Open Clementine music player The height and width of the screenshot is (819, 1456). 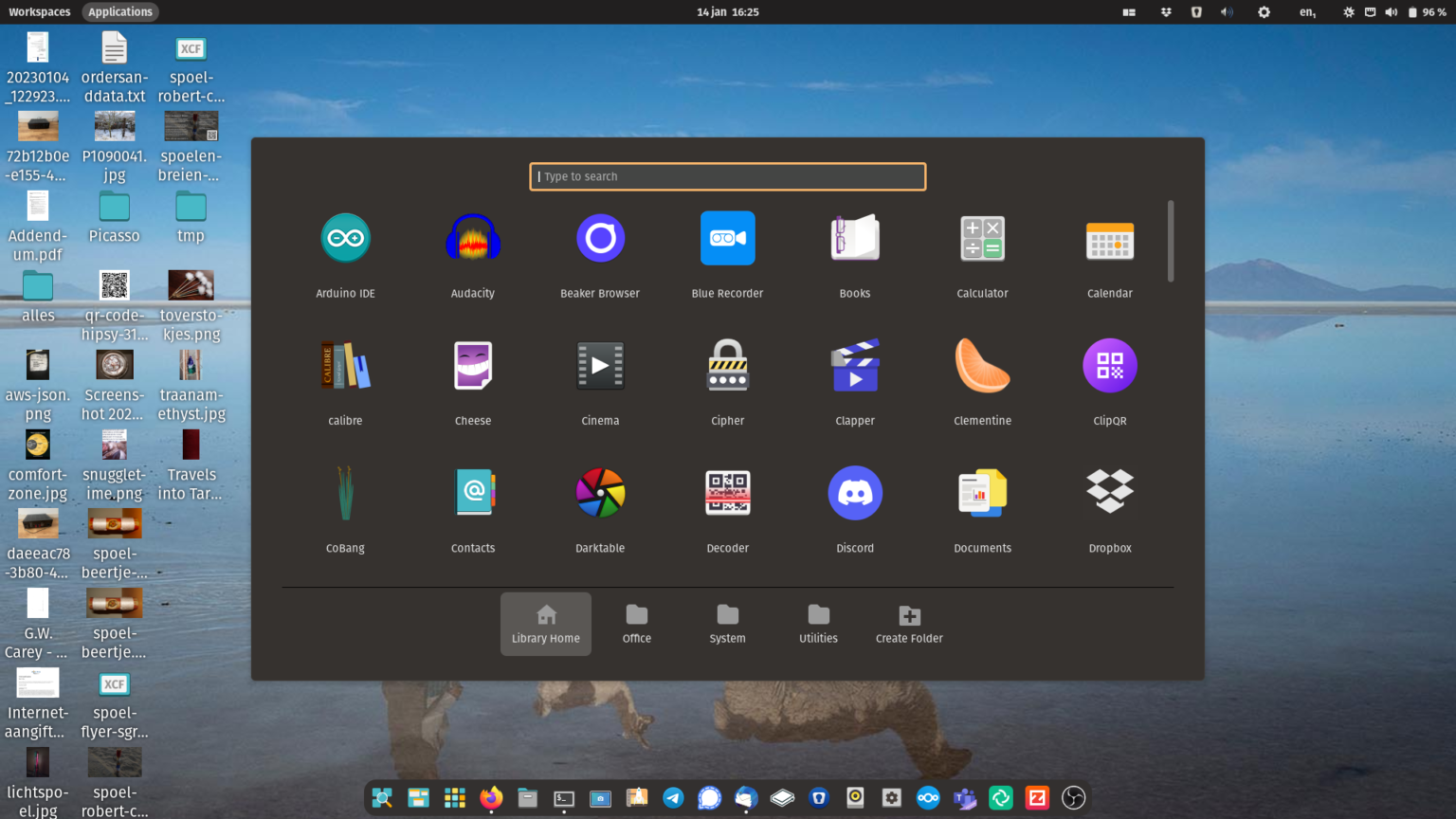(x=982, y=365)
